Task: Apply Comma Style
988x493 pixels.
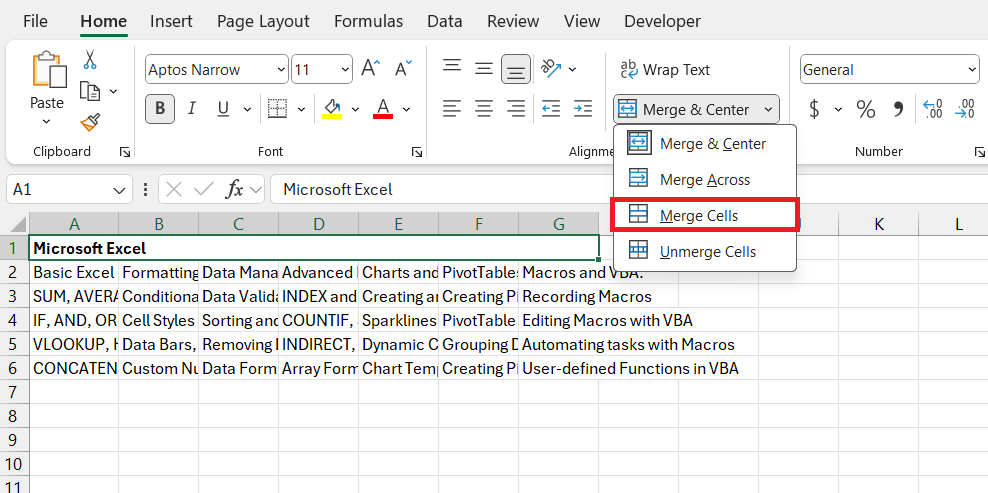Action: tap(899, 109)
